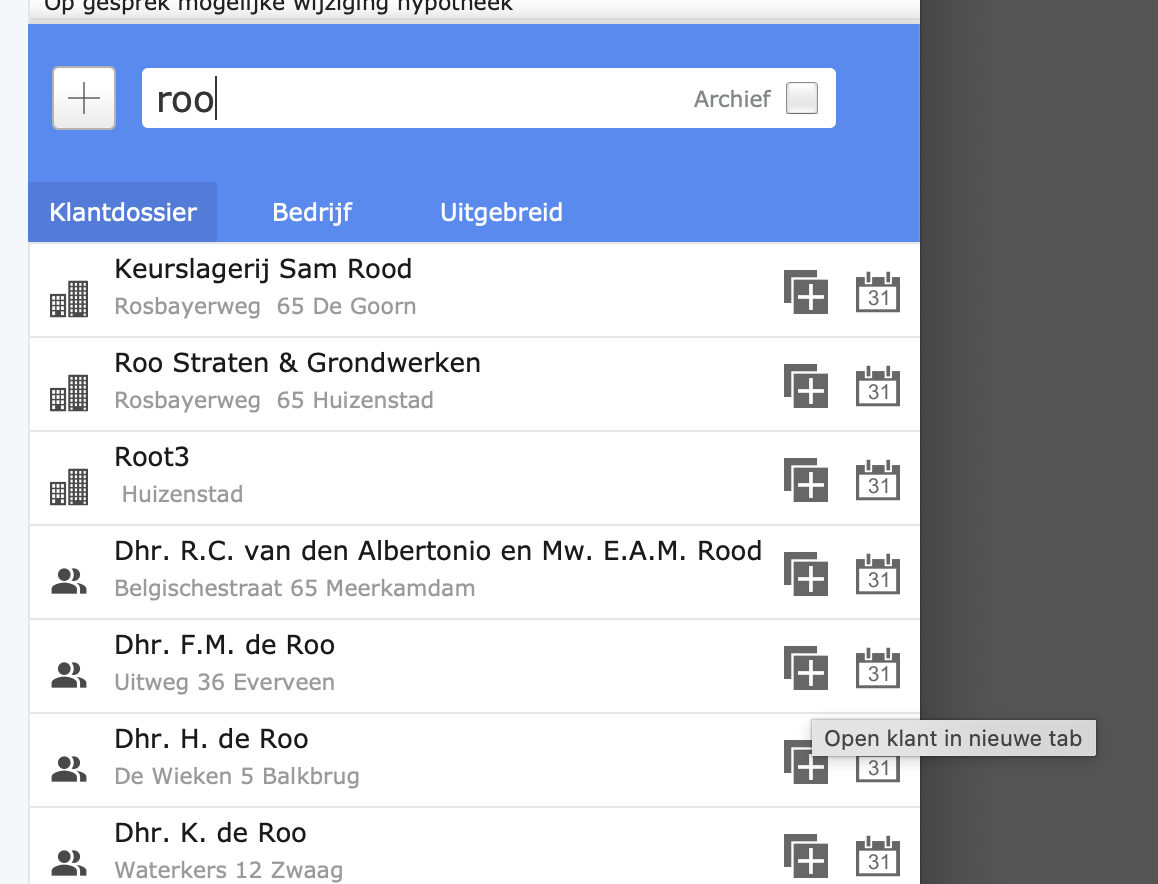Open Dhr. R.C. van den Albertonio en Mw. E.A.M. Rood
The height and width of the screenshot is (884, 1158).
coord(474,572)
